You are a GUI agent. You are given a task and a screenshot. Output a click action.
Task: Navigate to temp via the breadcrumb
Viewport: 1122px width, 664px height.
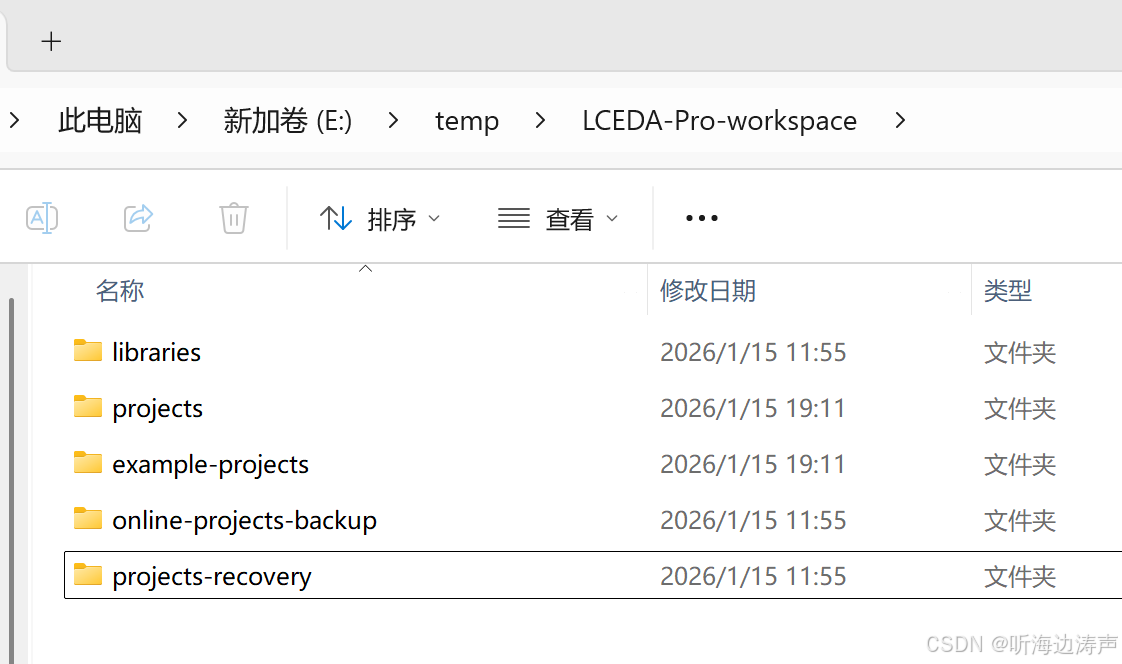coord(466,120)
